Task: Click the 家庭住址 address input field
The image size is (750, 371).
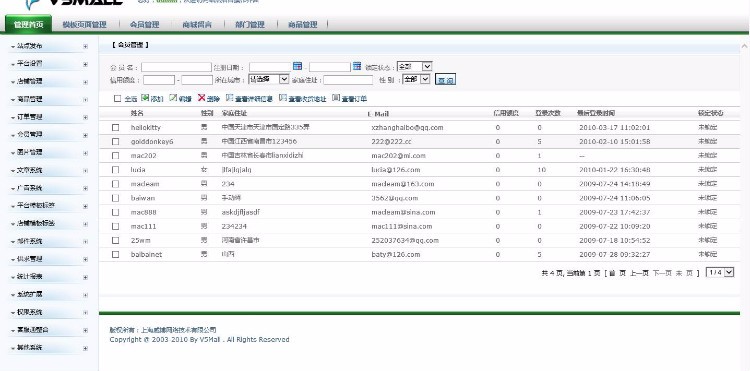Action: pyautogui.click(x=348, y=80)
